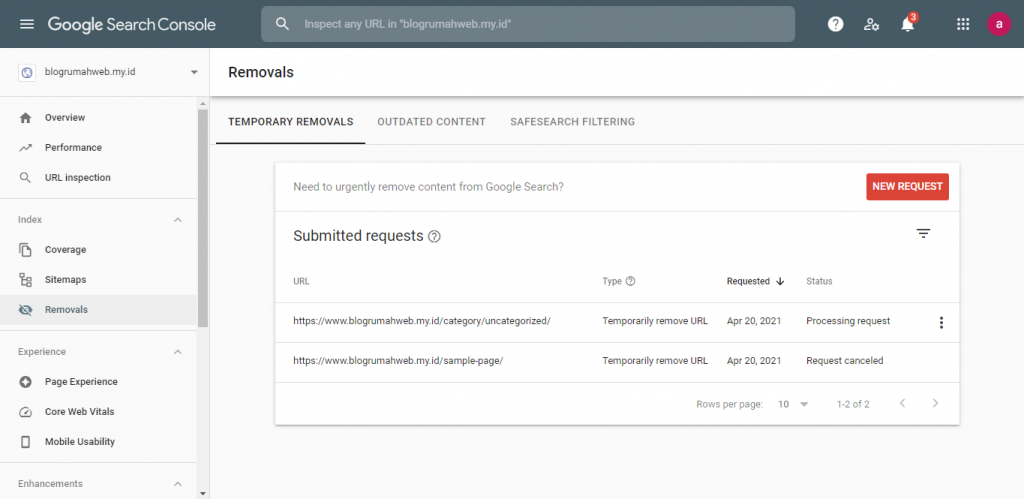
Task: Click the '1-2 of 2' pagination text
Action: (x=853, y=404)
